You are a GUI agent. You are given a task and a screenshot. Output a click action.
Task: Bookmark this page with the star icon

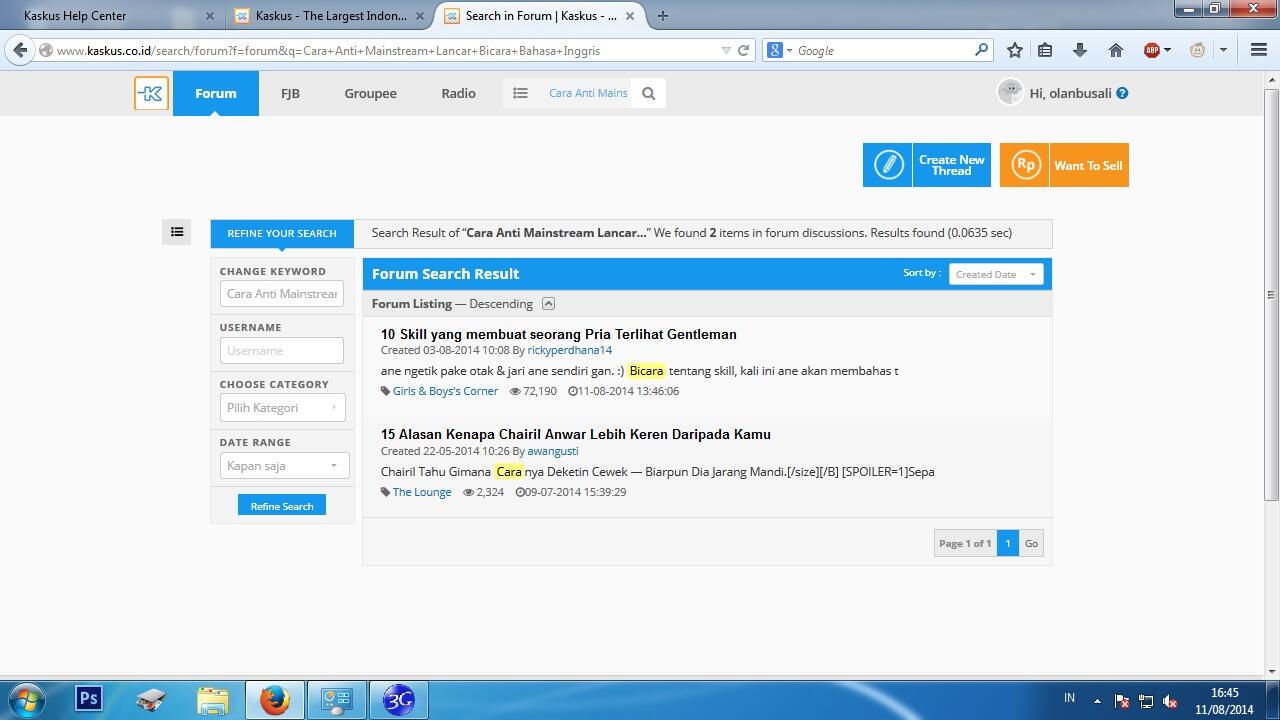pyautogui.click(x=1015, y=50)
